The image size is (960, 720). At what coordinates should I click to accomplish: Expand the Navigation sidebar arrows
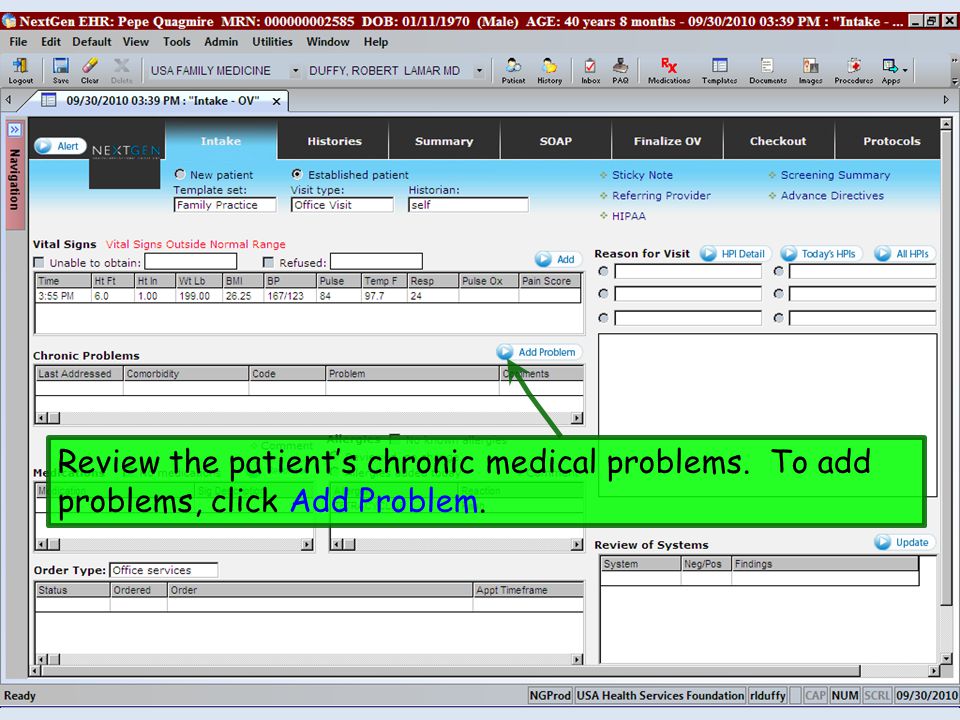[14, 130]
